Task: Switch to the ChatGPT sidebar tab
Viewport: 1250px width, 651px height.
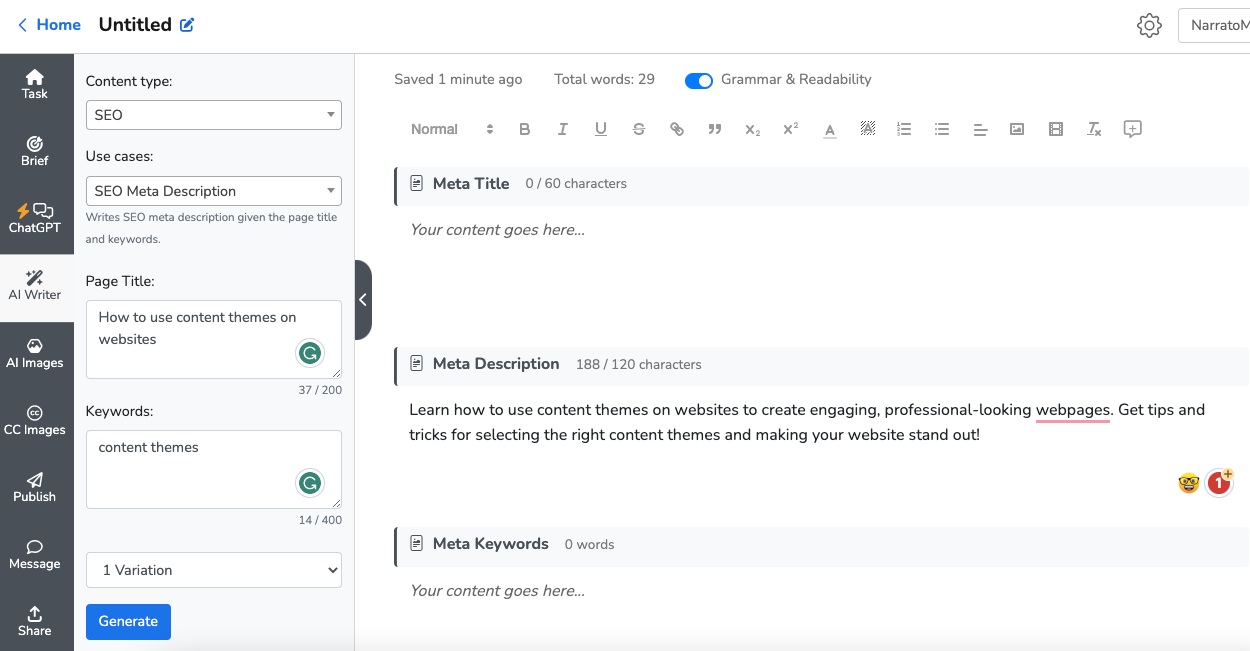Action: (35, 218)
